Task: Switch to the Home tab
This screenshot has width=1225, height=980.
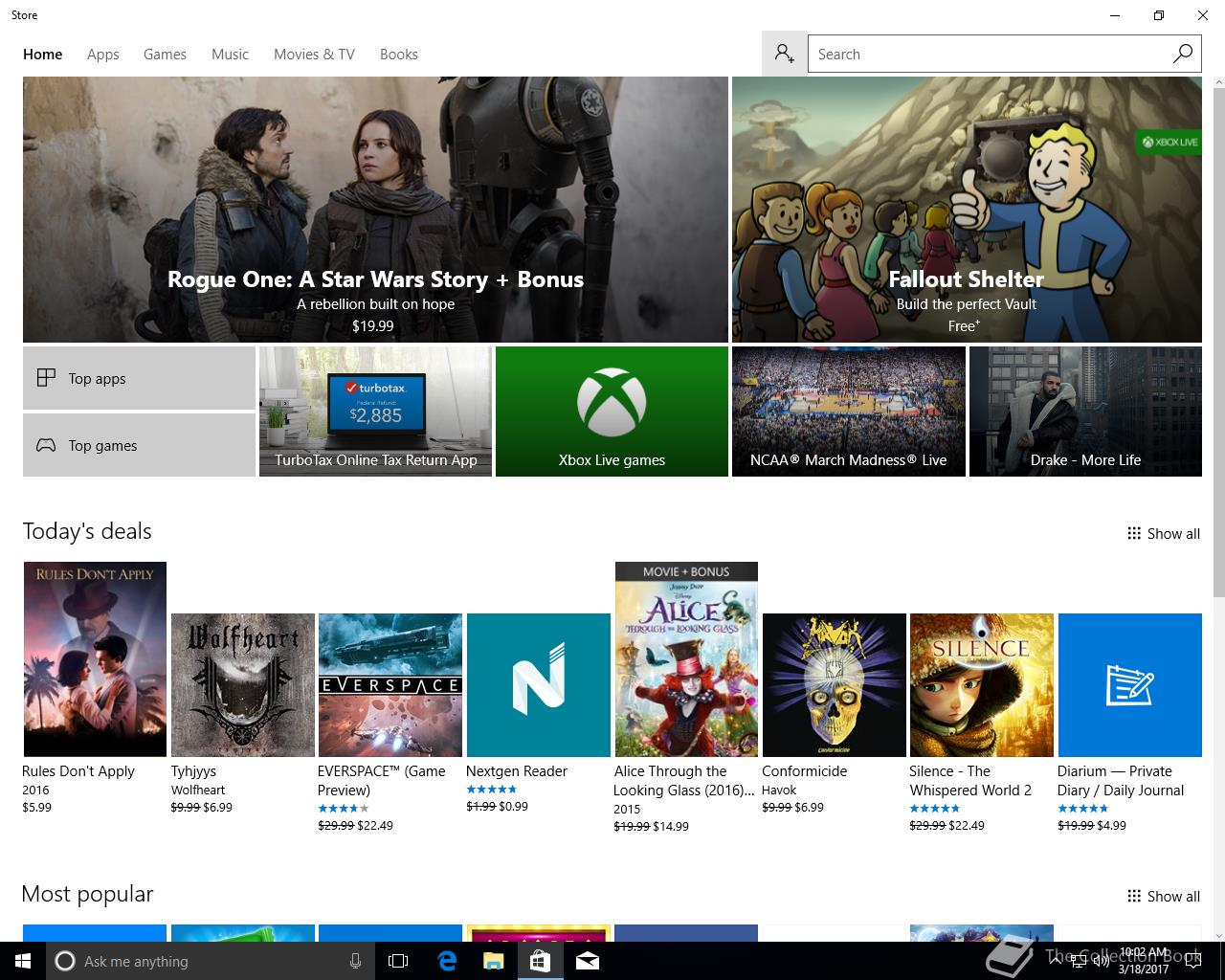Action: tap(43, 55)
